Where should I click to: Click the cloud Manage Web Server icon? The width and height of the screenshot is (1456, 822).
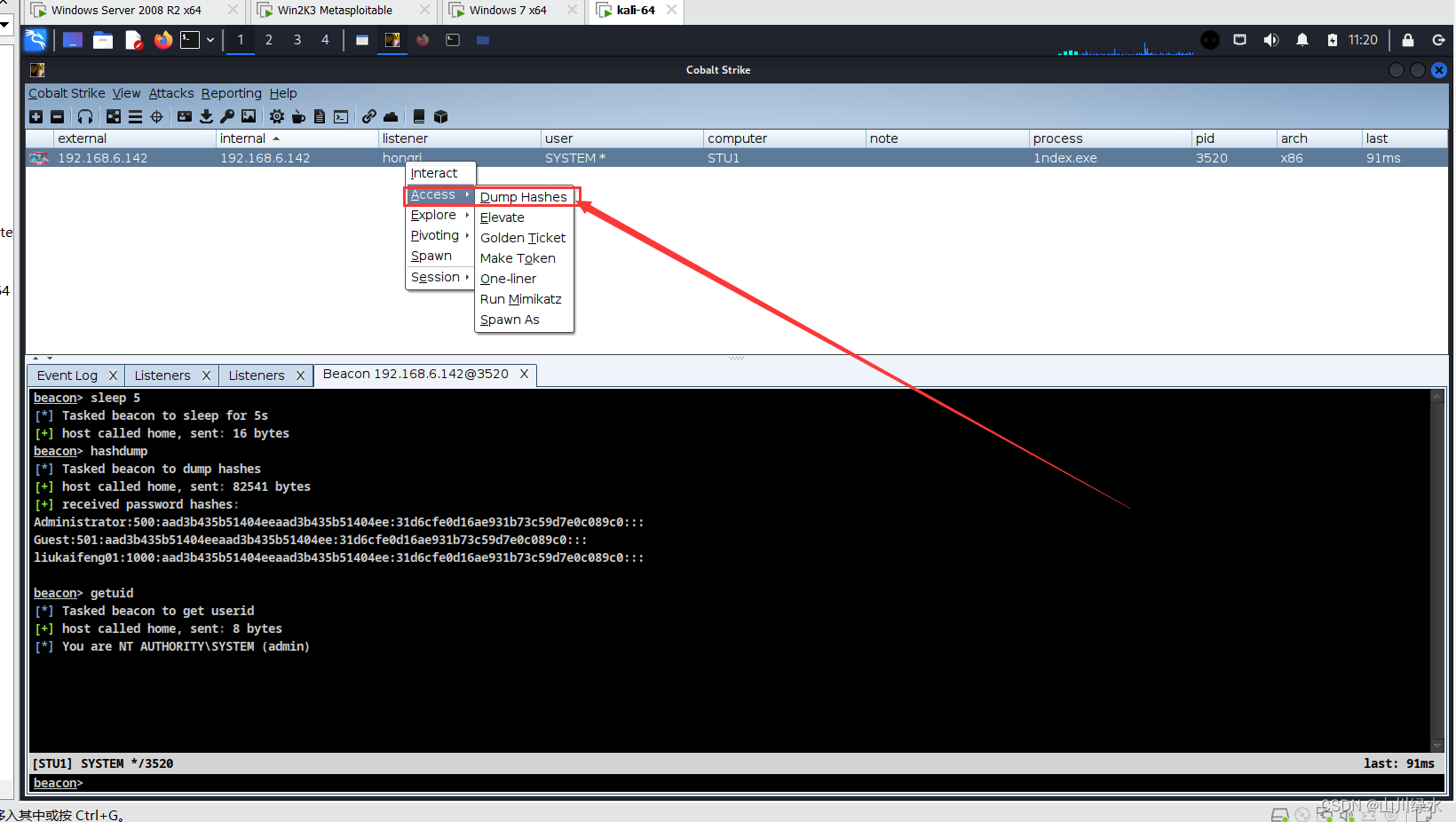tap(391, 116)
